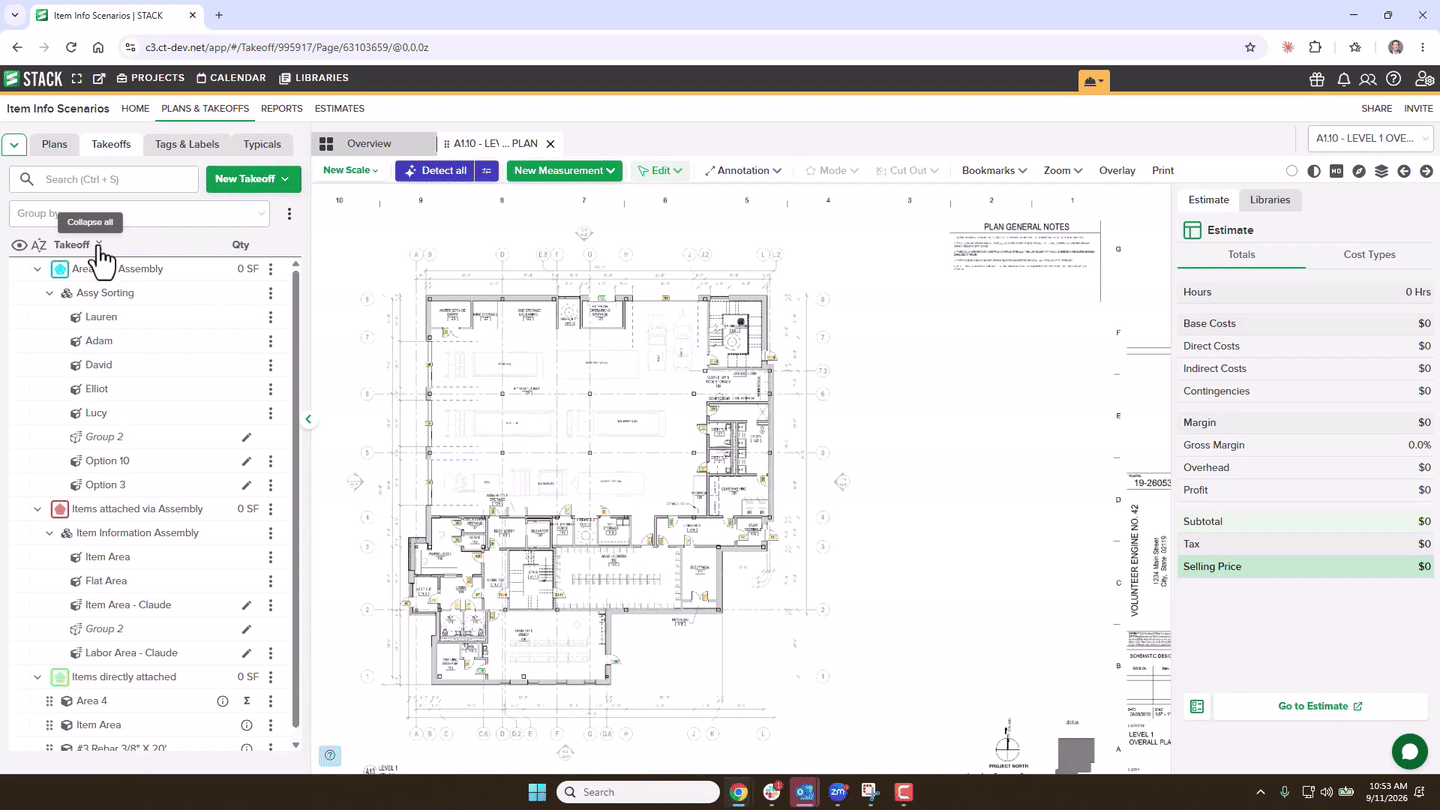The width and height of the screenshot is (1440, 810).
Task: Open the chat bubble support icon
Action: click(1409, 752)
